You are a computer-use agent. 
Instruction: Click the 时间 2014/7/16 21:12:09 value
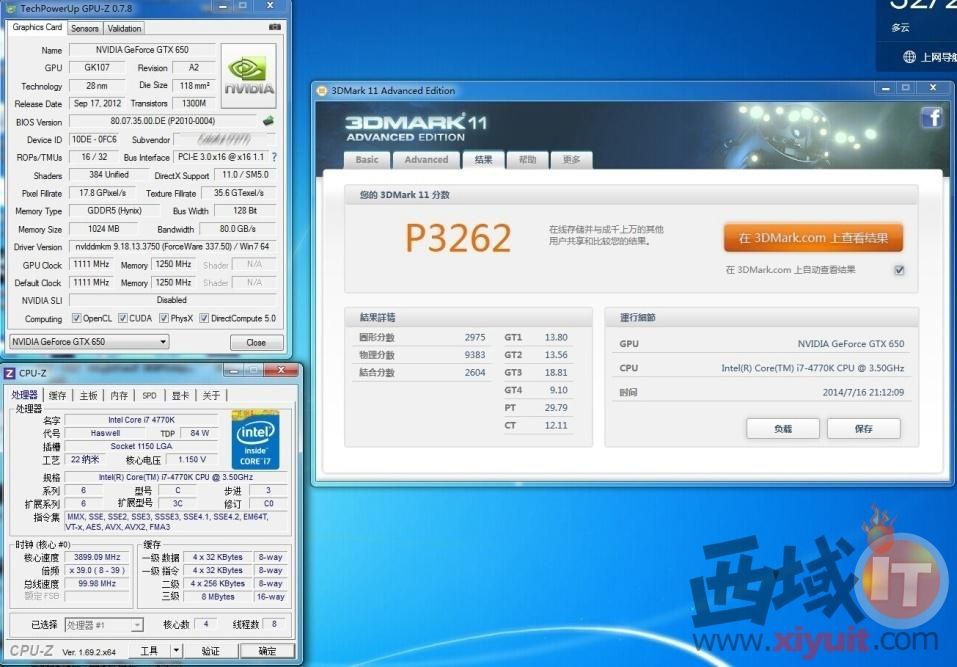pos(863,392)
